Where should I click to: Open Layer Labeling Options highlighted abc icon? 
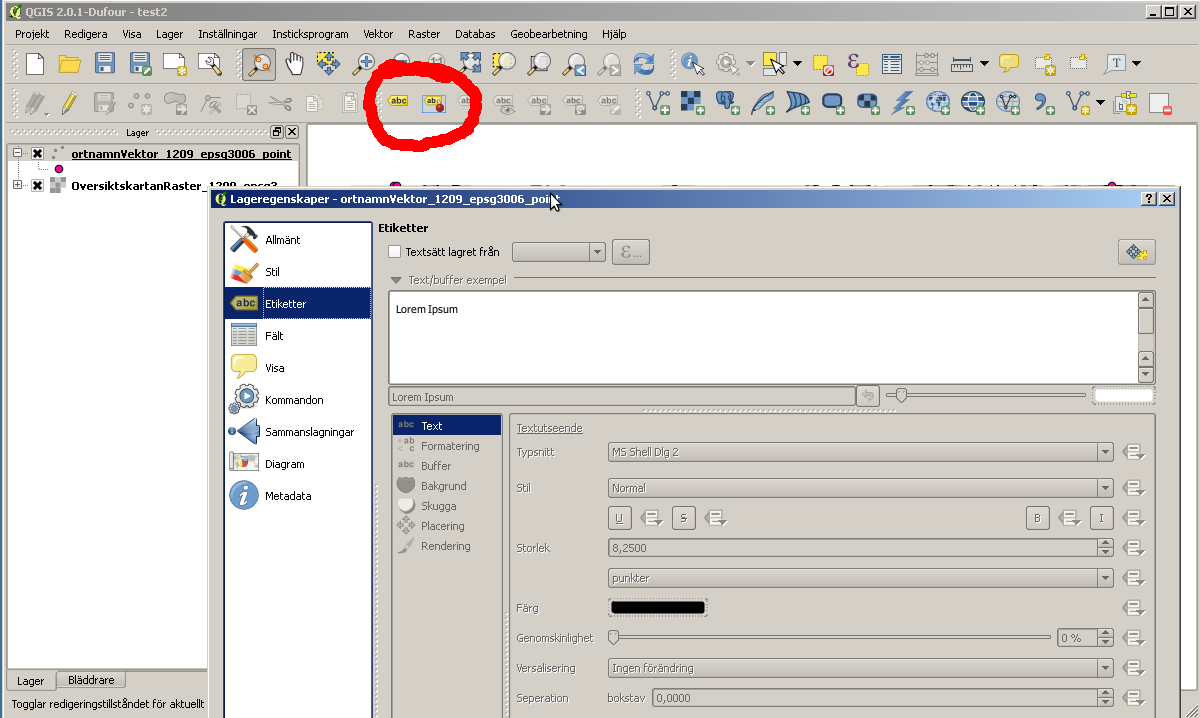point(433,102)
